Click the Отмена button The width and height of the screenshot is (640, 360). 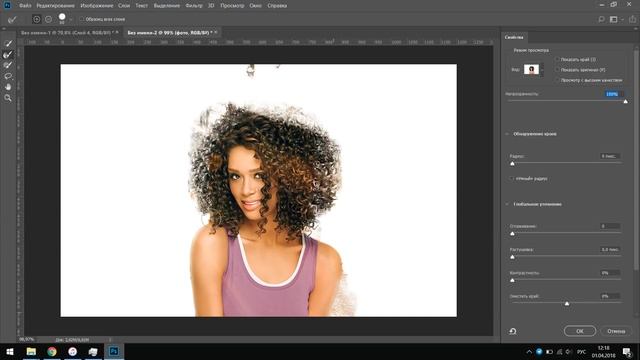click(x=616, y=331)
